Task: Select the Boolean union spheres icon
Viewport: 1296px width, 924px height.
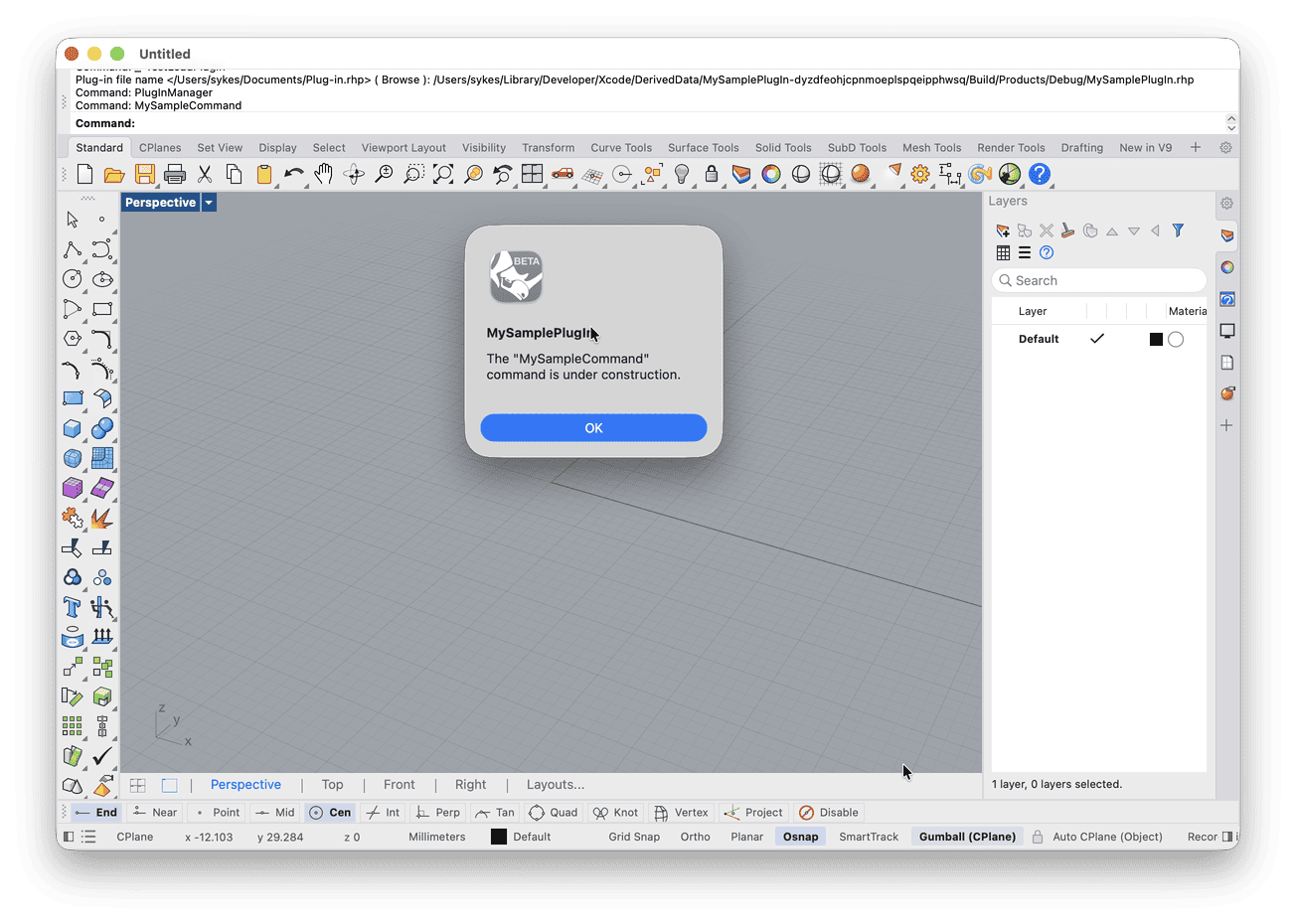Action: pyautogui.click(x=102, y=428)
